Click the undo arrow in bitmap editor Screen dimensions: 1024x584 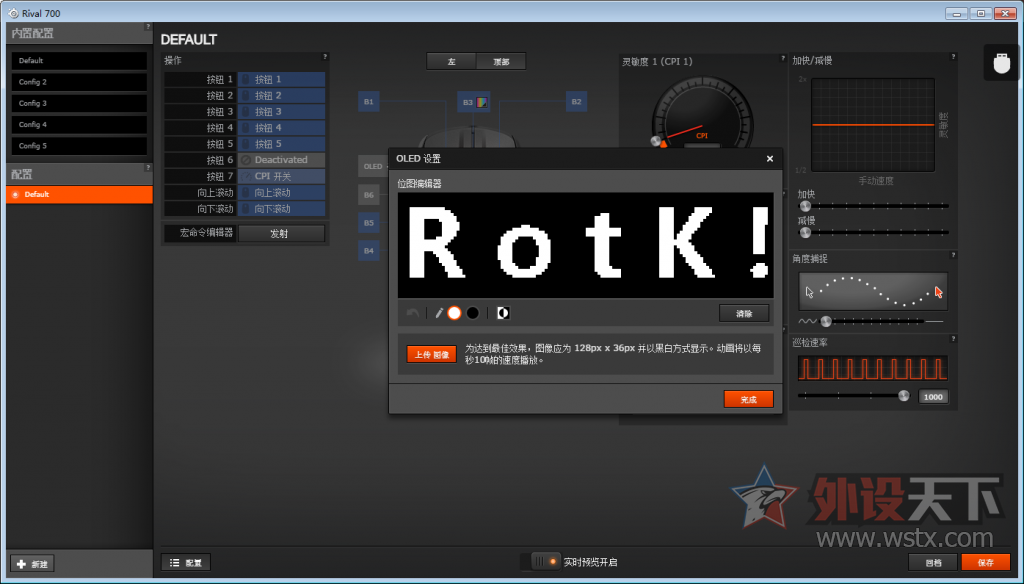tap(412, 312)
